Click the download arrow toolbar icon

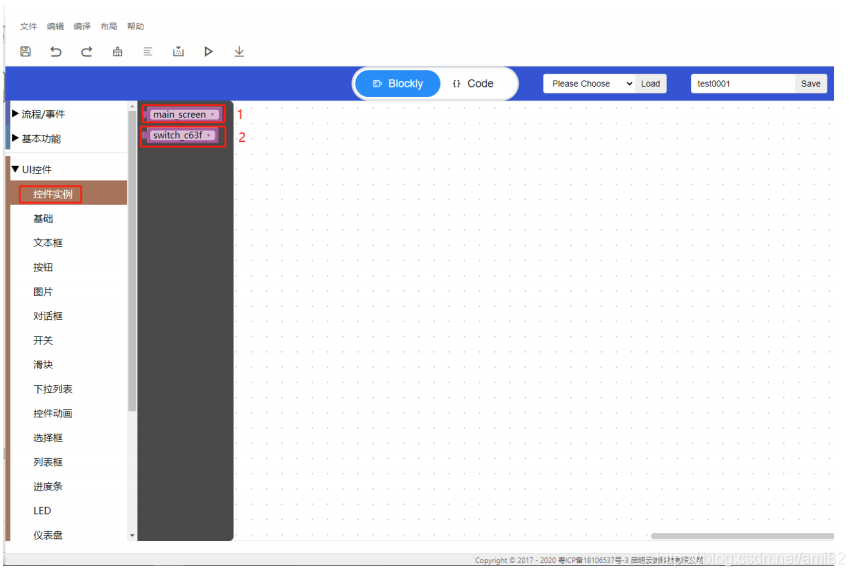pos(239,51)
